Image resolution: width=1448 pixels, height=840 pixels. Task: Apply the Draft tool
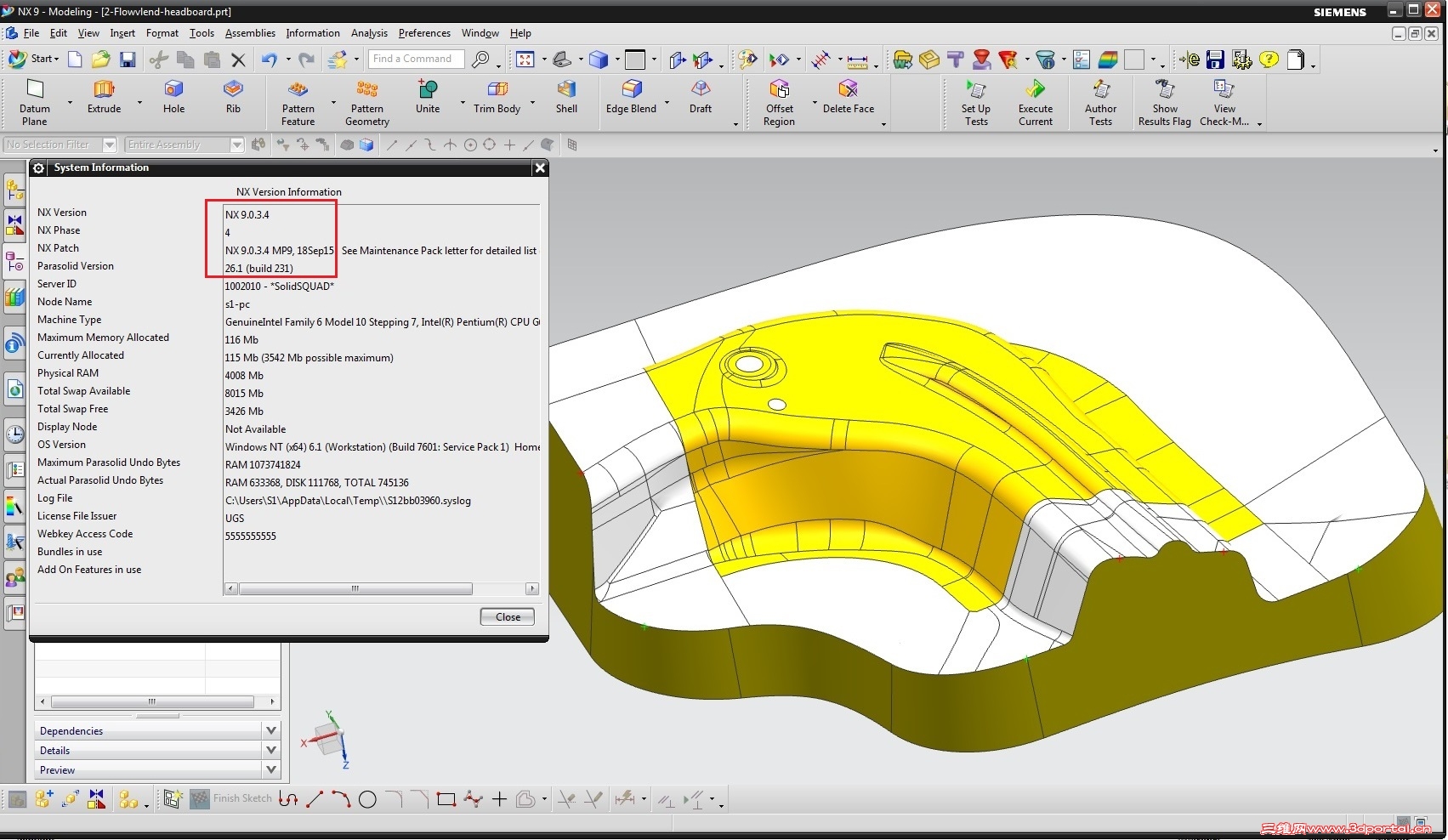coord(701,97)
